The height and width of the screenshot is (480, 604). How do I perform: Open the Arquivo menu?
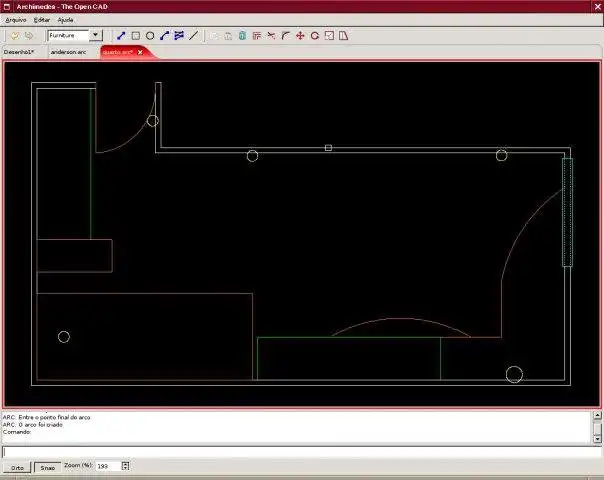(x=16, y=20)
